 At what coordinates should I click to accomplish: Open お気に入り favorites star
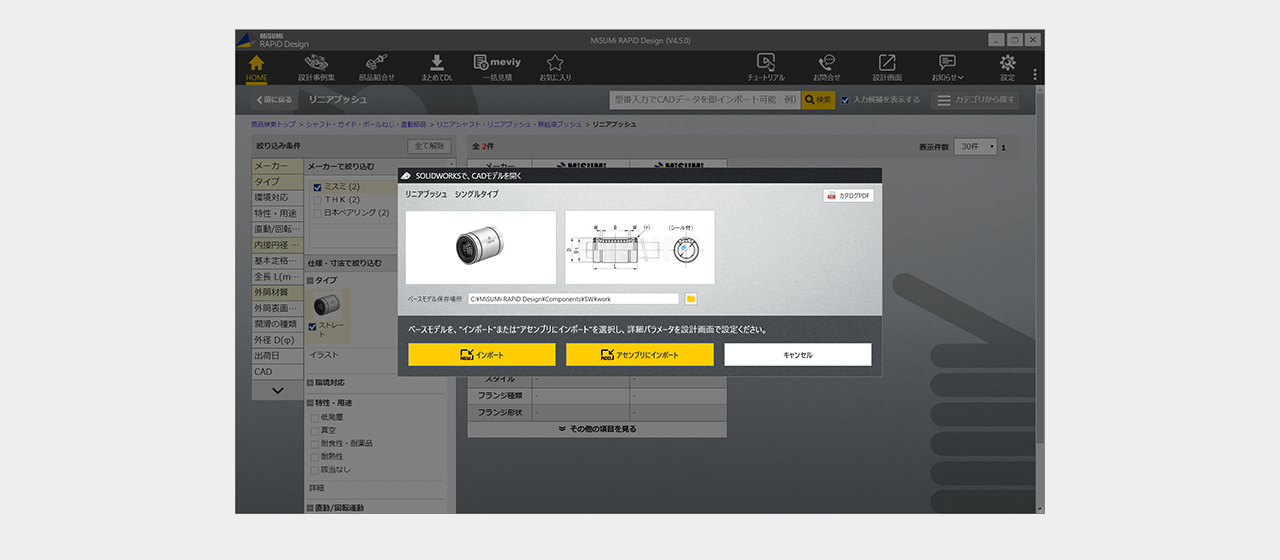(555, 67)
